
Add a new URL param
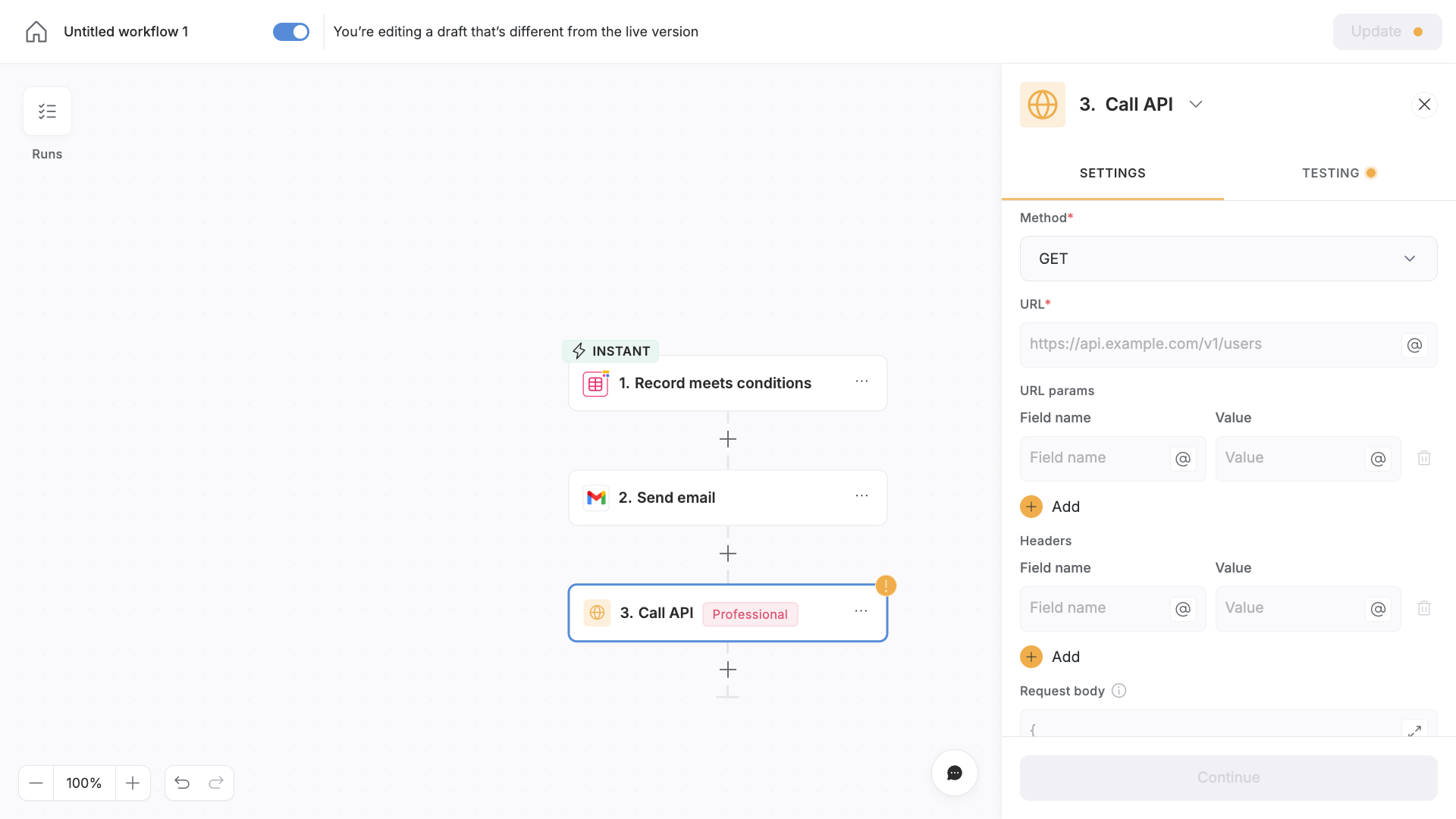pyautogui.click(x=1050, y=506)
